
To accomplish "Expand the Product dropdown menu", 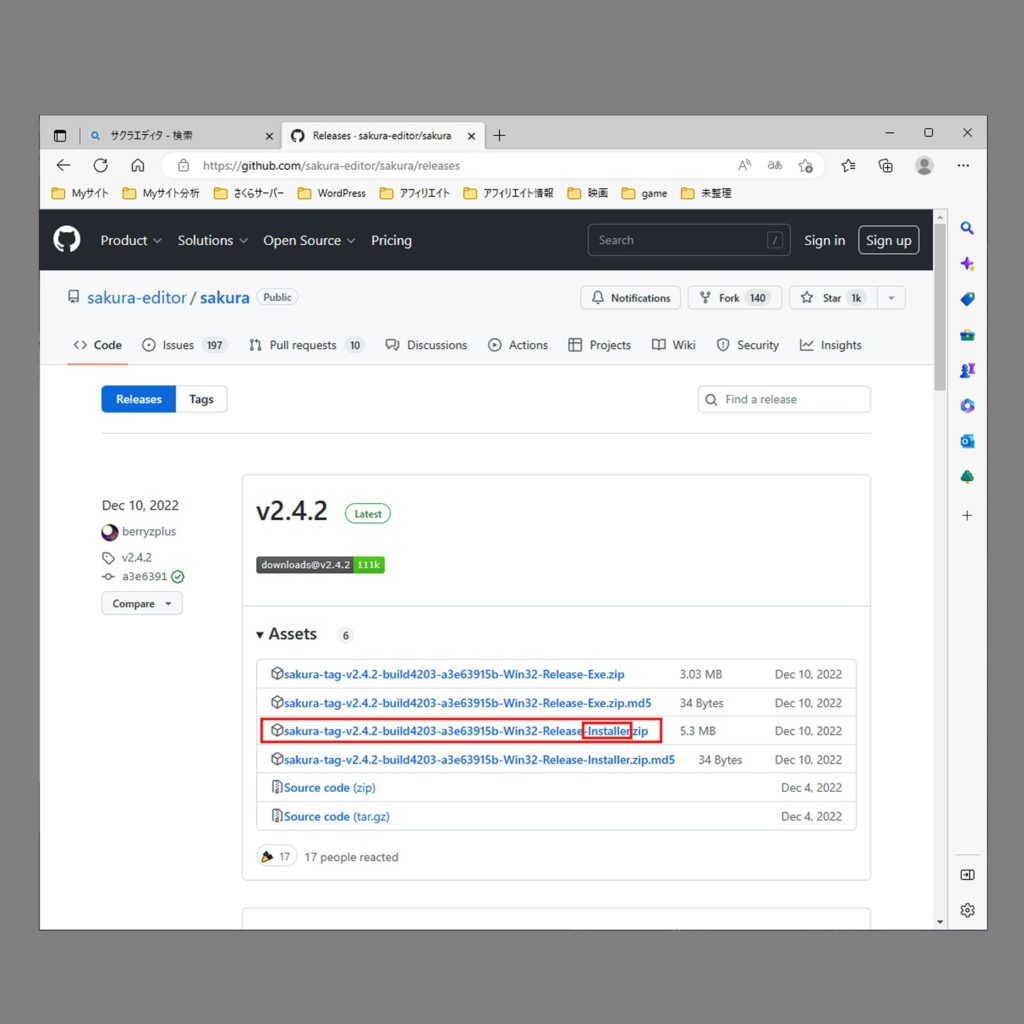I will tap(131, 240).
